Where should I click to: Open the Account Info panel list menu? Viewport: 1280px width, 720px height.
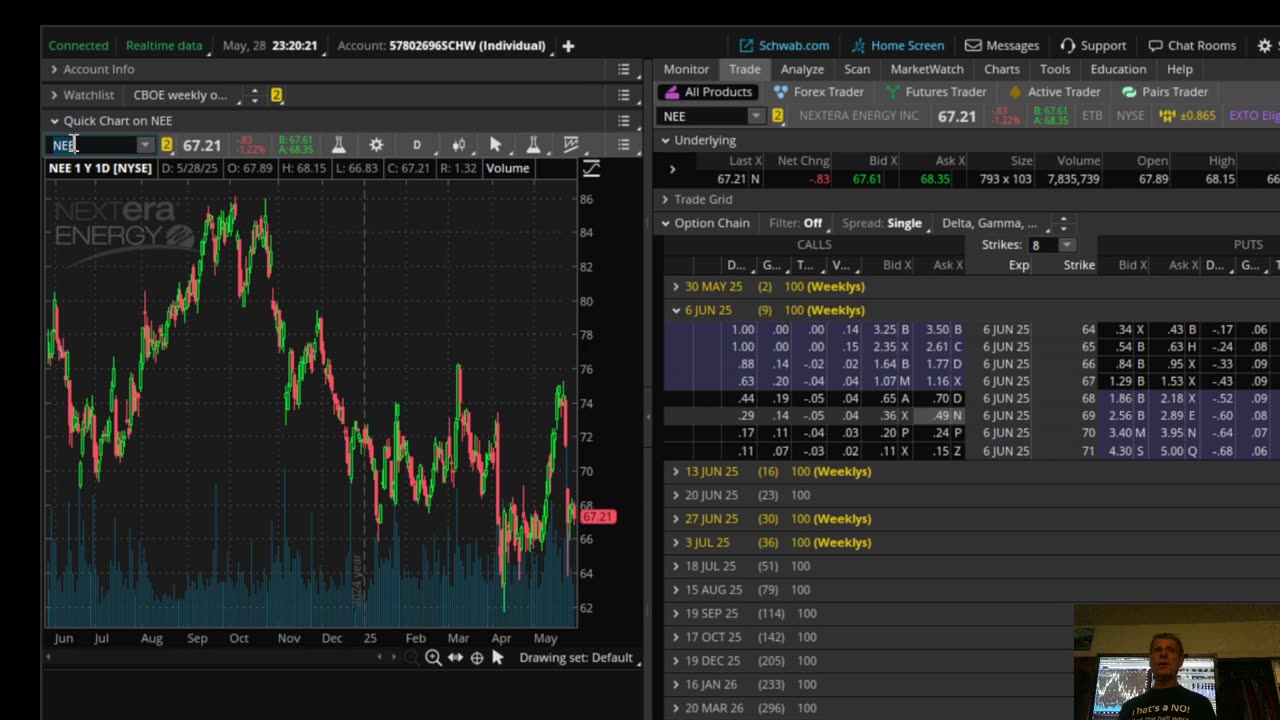(623, 69)
